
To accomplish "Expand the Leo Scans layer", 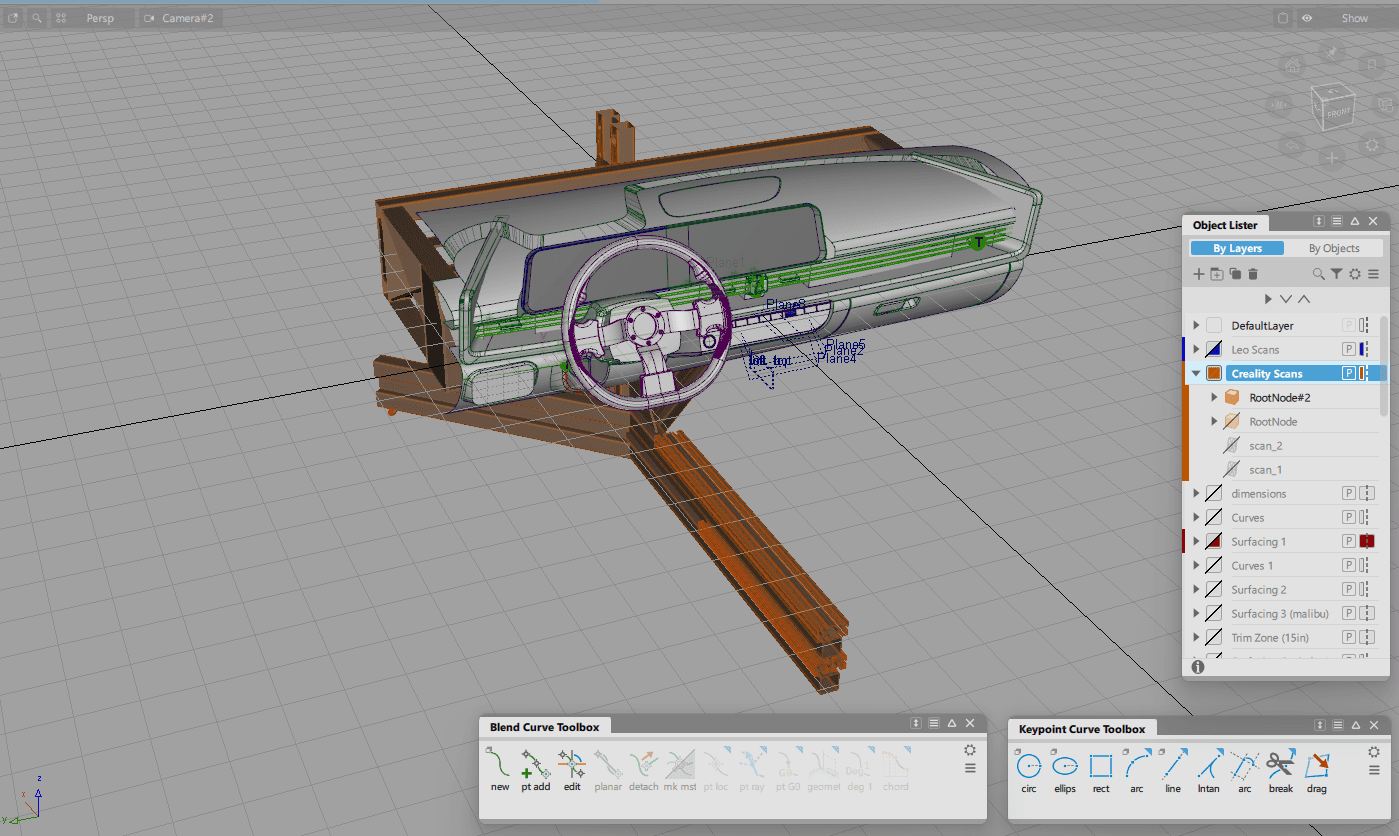I will pyautogui.click(x=1196, y=349).
